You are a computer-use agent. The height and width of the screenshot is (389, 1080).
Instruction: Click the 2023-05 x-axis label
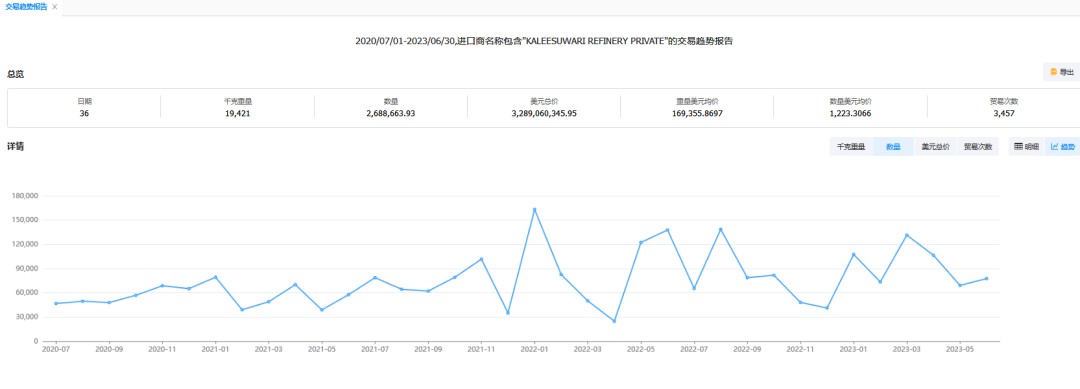(959, 349)
